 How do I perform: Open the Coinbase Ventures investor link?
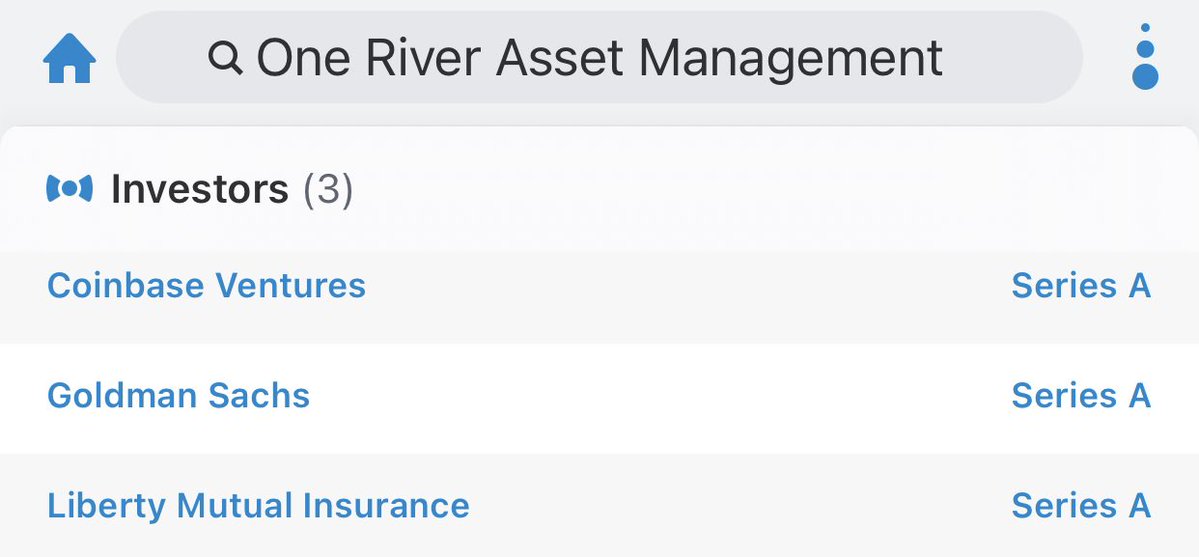tap(206, 286)
